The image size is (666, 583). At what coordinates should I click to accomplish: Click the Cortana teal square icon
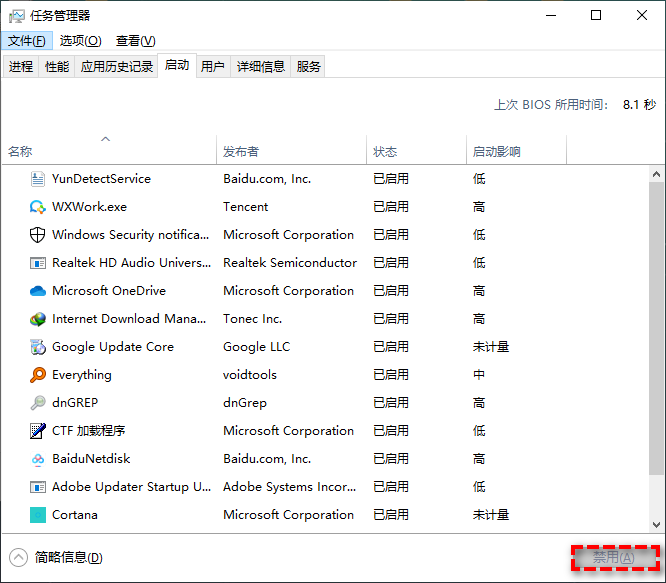coord(37,515)
